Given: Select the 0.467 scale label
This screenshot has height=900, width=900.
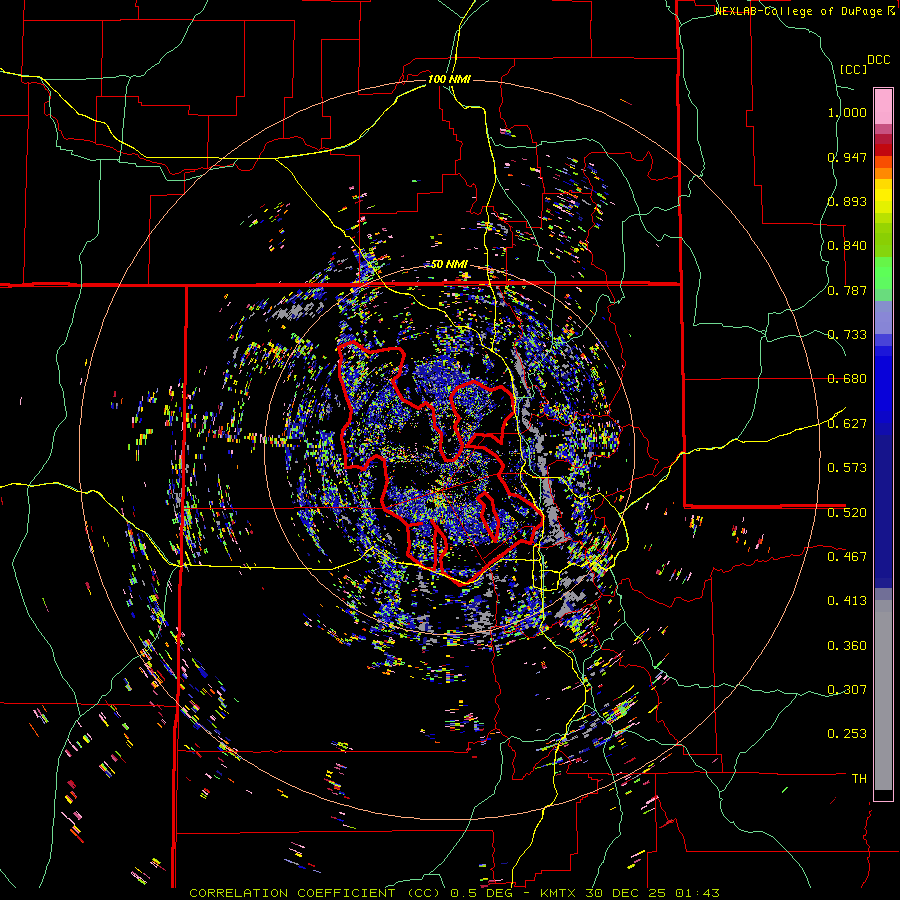Looking at the screenshot, I should (x=847, y=557).
